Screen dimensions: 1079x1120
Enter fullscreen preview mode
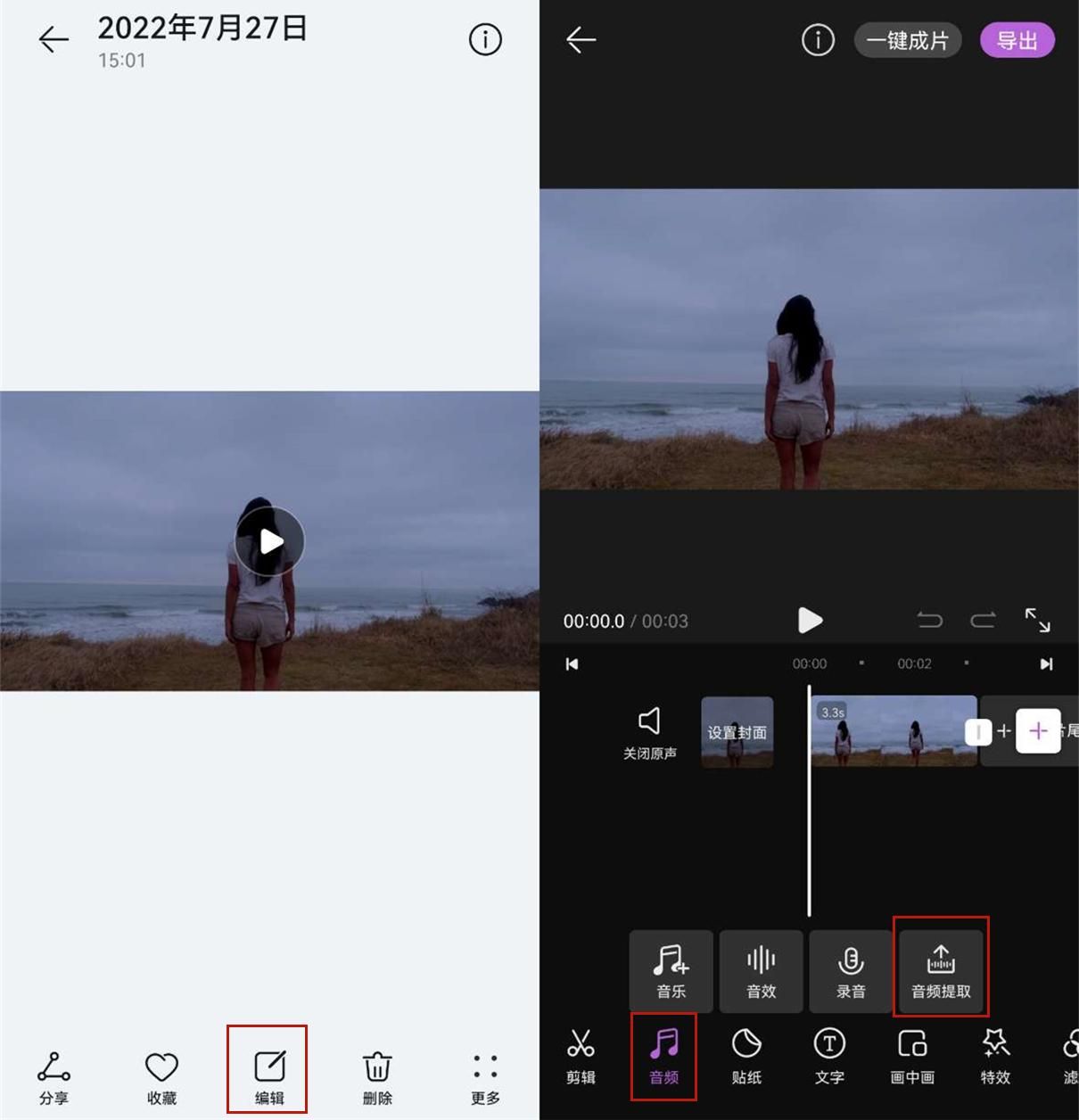tap(1037, 620)
